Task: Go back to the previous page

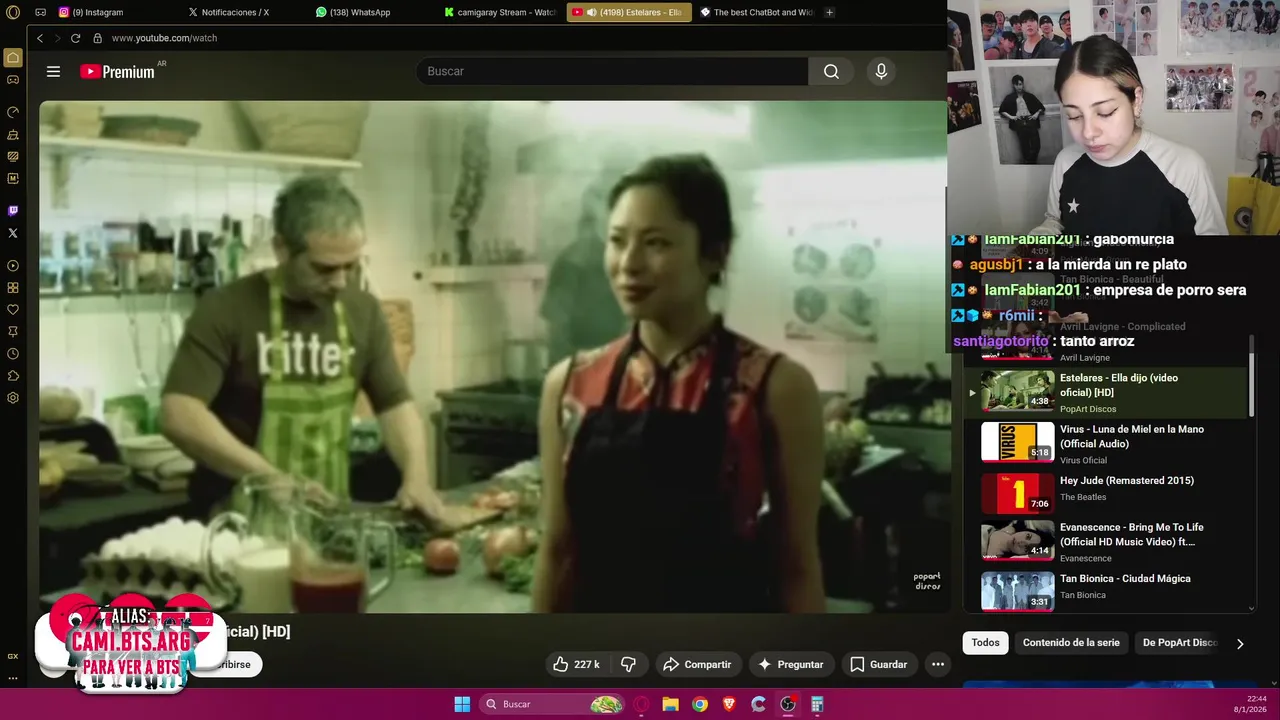Action: [x=40, y=38]
